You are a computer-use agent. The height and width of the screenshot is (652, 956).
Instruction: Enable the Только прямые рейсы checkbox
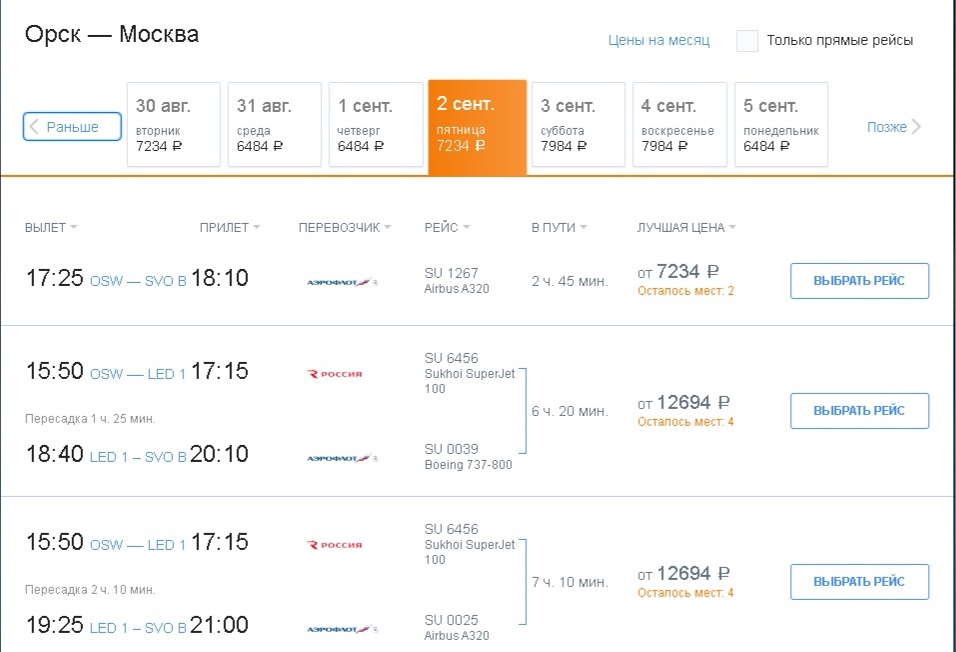[x=744, y=41]
